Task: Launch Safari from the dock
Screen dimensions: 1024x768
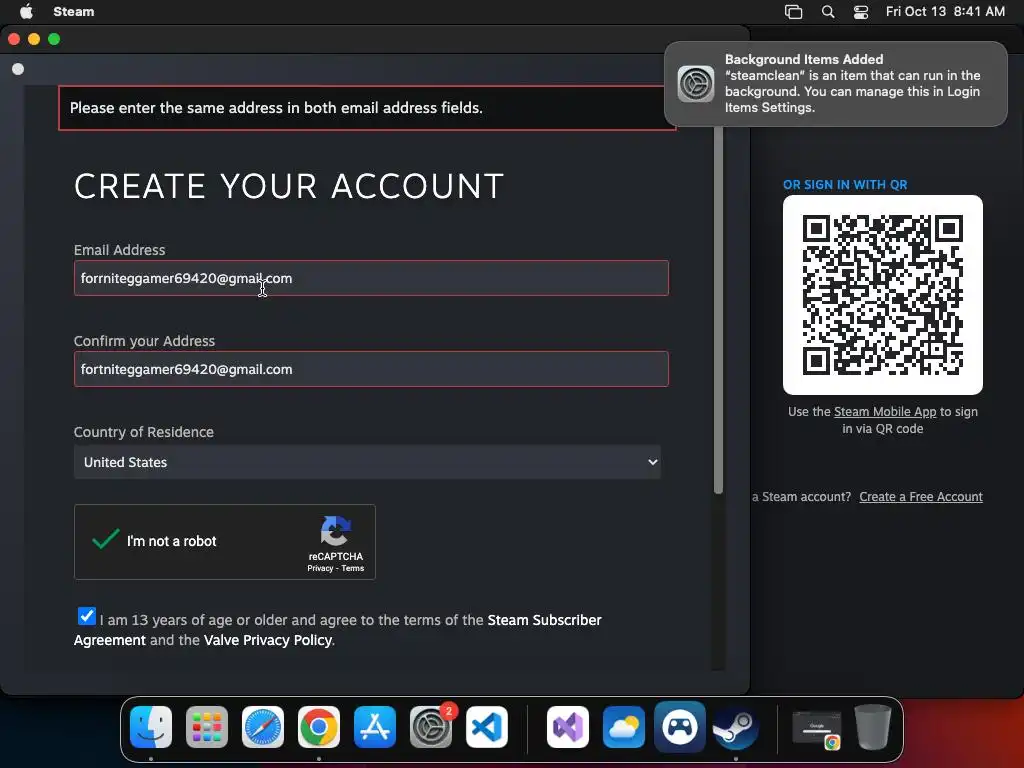Action: pyautogui.click(x=263, y=727)
